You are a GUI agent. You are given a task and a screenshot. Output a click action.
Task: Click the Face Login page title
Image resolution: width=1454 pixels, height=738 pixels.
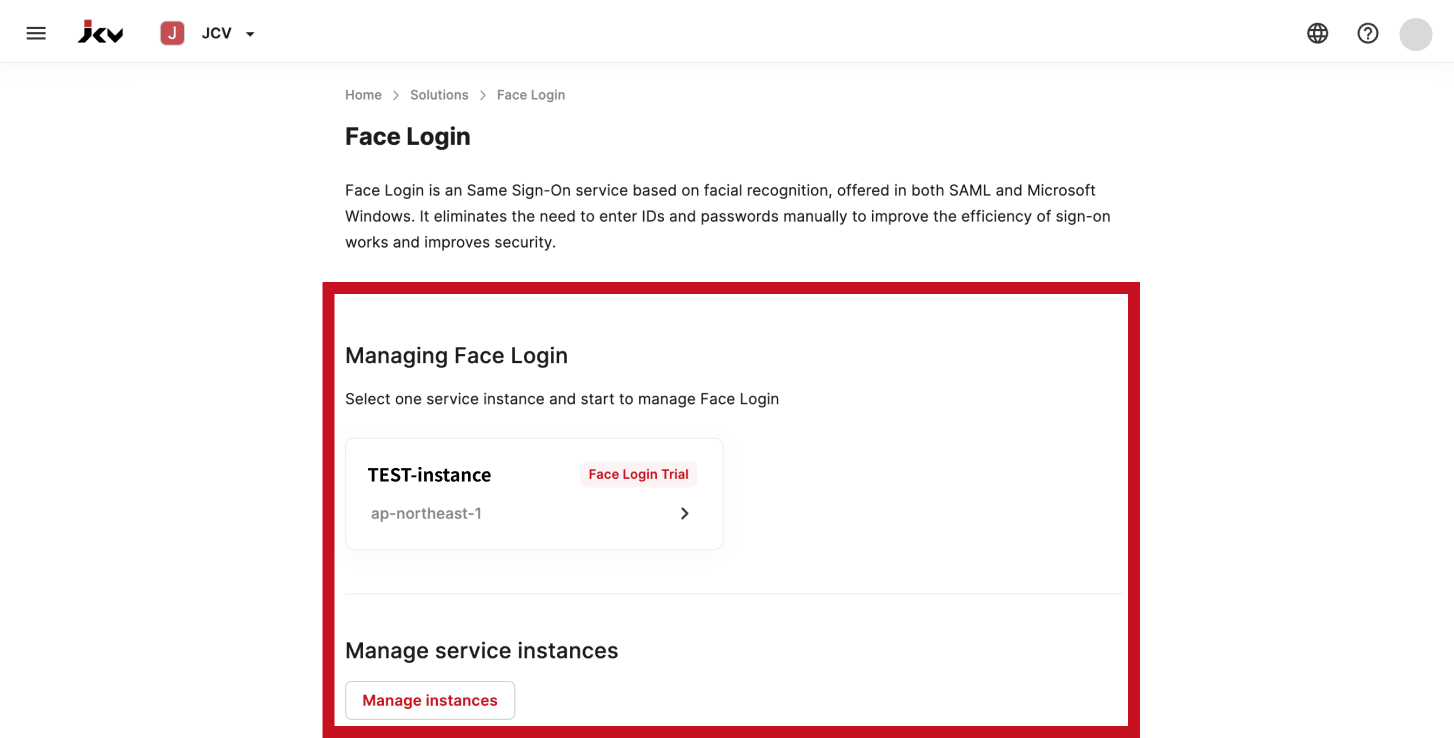click(408, 136)
